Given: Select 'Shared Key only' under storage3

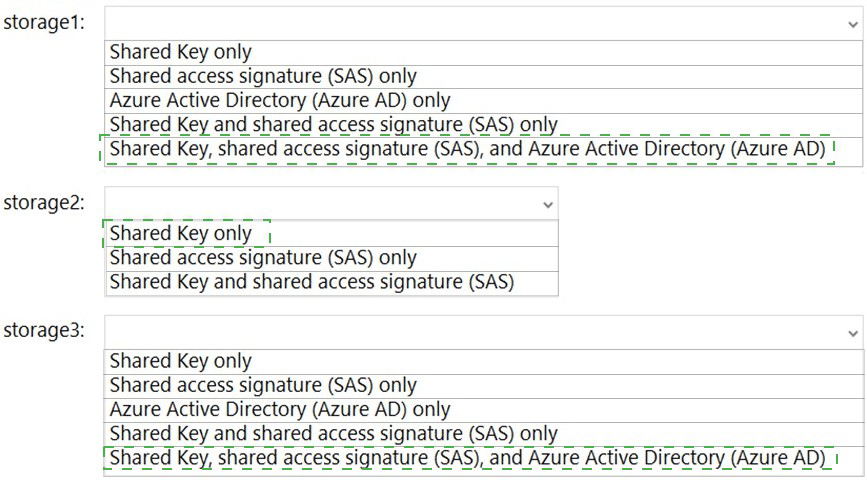Looking at the screenshot, I should tap(483, 361).
